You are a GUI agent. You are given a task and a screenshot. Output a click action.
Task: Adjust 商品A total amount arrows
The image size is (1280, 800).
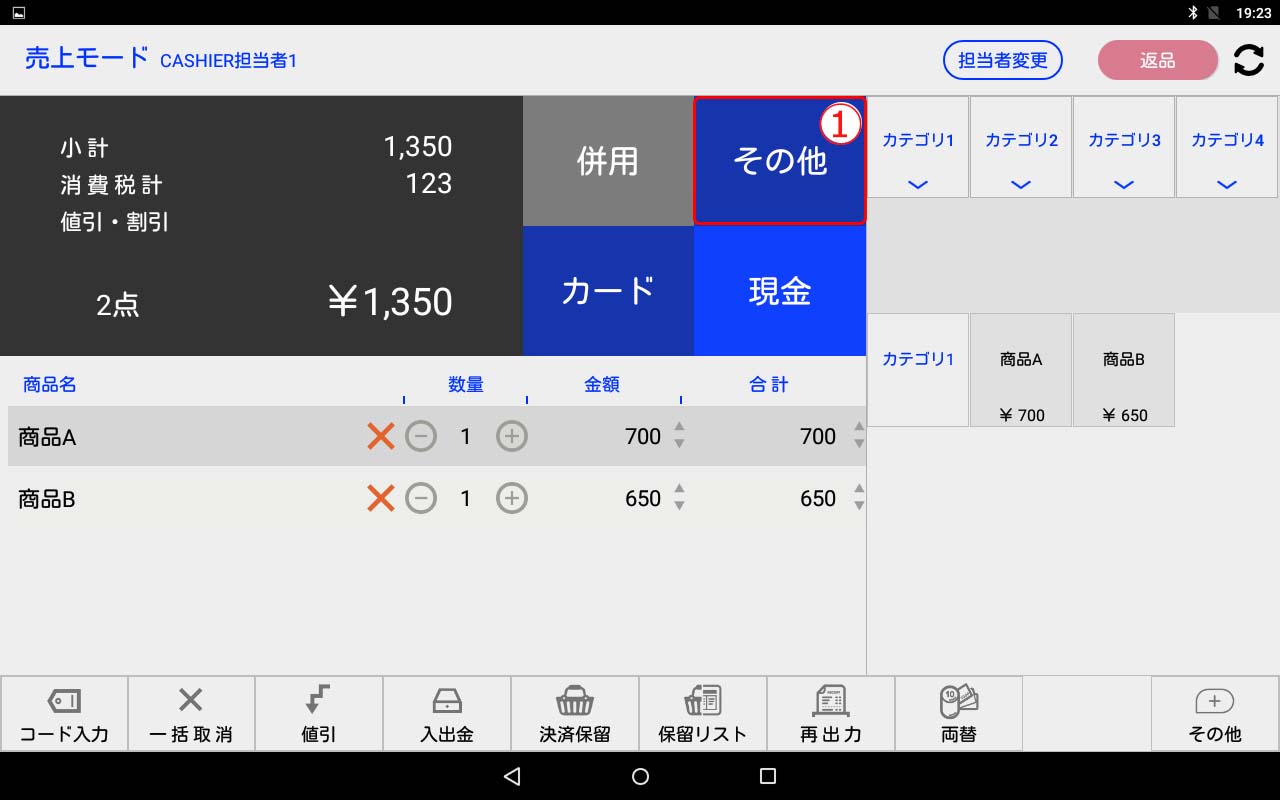coord(858,435)
